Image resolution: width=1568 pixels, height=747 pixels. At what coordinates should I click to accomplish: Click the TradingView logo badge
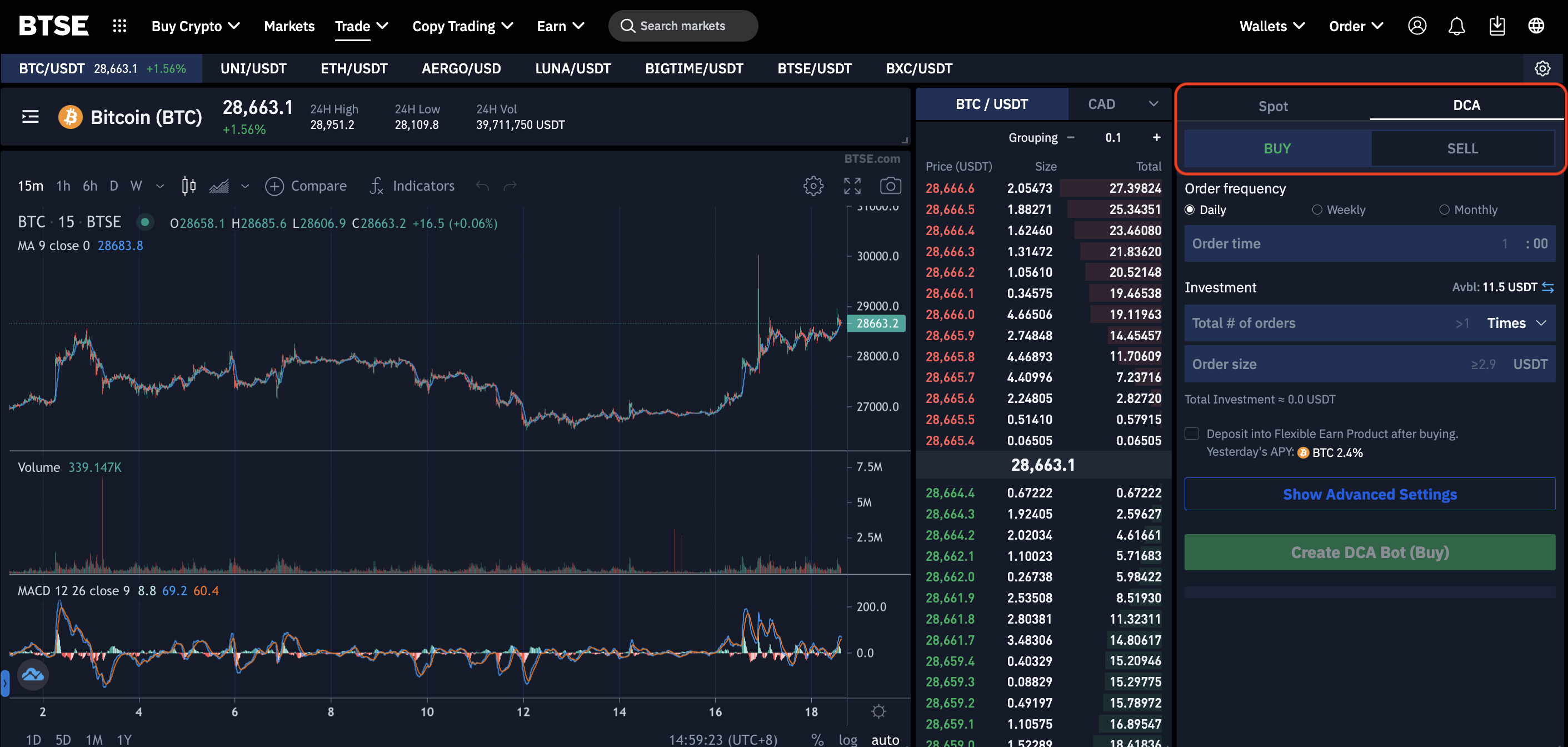(x=32, y=675)
